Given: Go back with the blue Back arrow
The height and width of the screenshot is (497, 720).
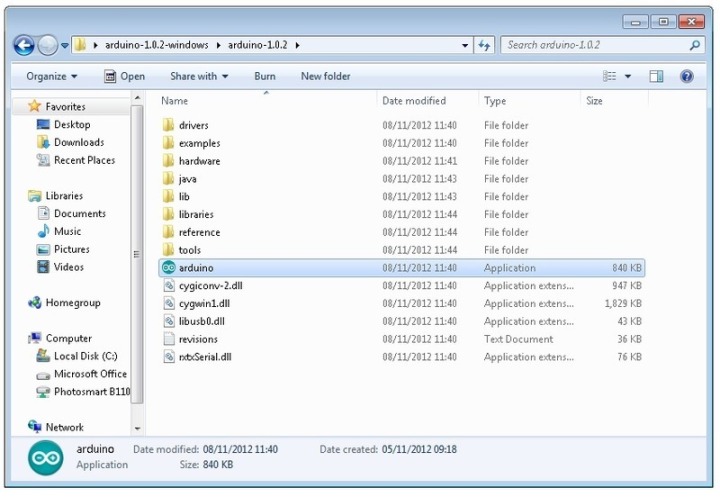Looking at the screenshot, I should coord(24,45).
